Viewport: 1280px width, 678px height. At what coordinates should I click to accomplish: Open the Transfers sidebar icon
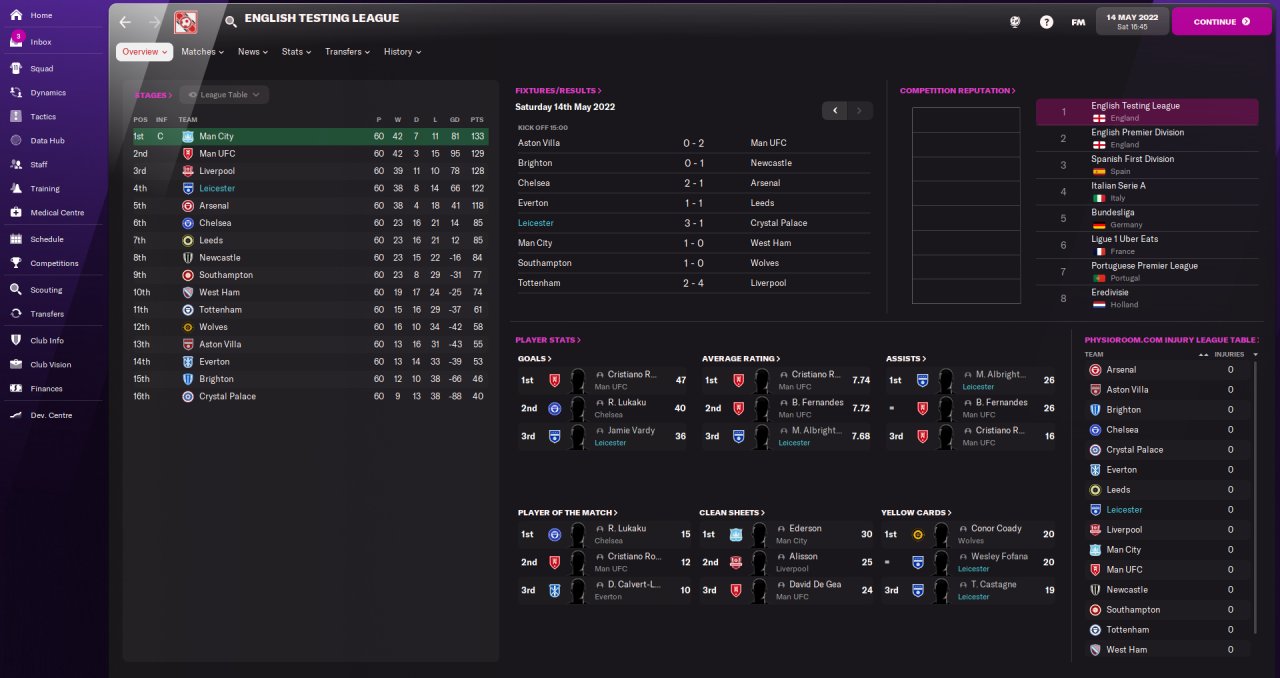coord(16,314)
